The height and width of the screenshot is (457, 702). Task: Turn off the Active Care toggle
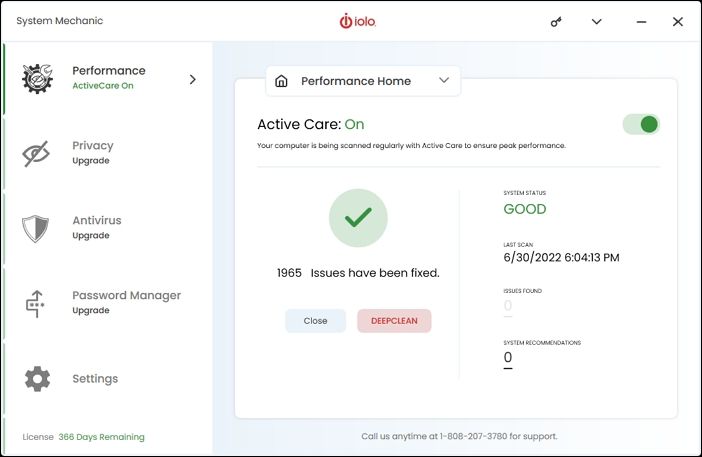(641, 124)
